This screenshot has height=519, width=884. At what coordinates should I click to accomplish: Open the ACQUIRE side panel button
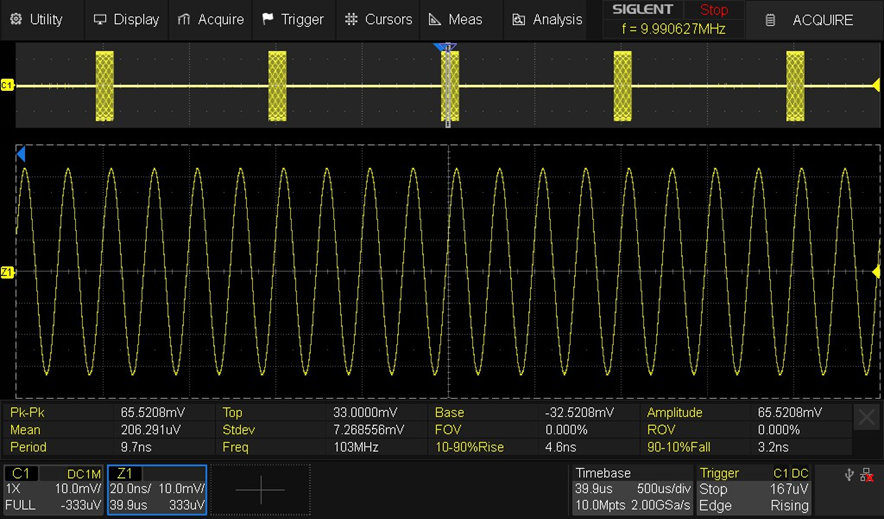pyautogui.click(x=809, y=20)
